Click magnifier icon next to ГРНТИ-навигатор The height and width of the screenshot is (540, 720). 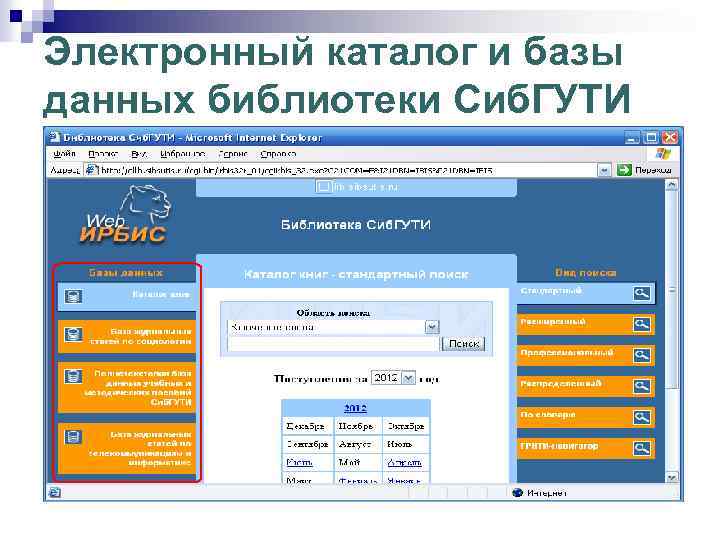(641, 449)
